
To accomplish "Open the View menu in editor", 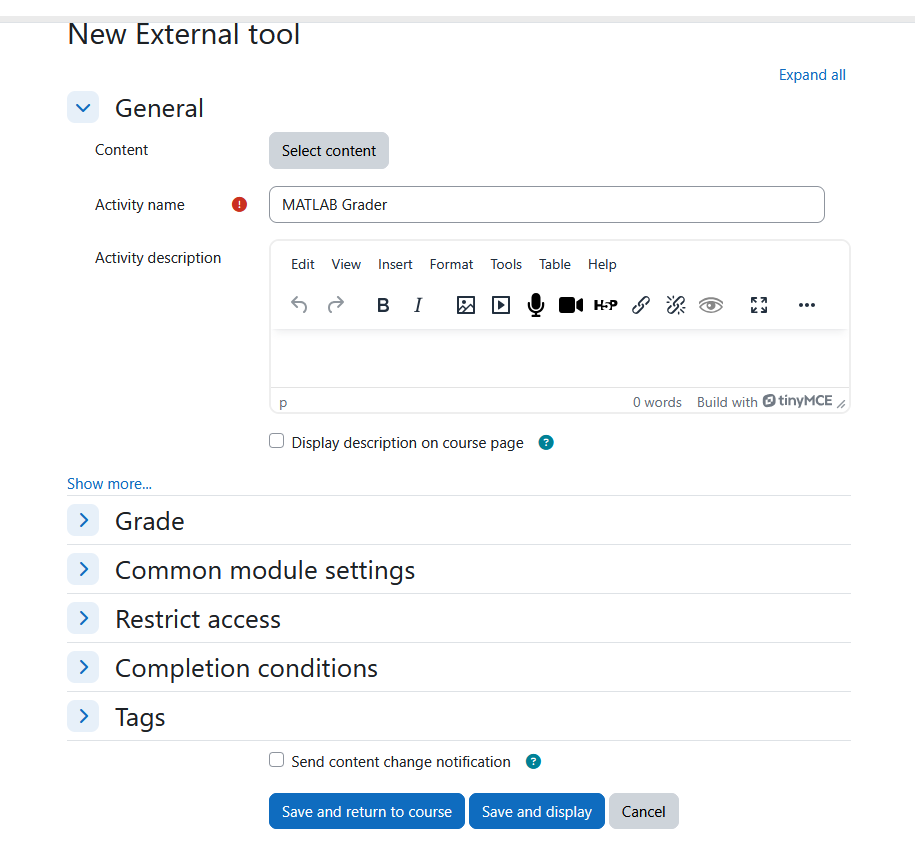I will pyautogui.click(x=346, y=264).
